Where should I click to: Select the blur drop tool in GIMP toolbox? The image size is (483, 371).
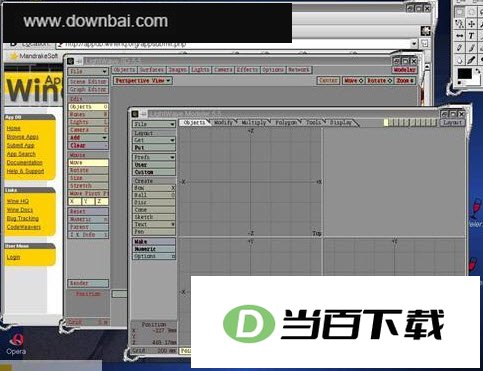pos(460,60)
